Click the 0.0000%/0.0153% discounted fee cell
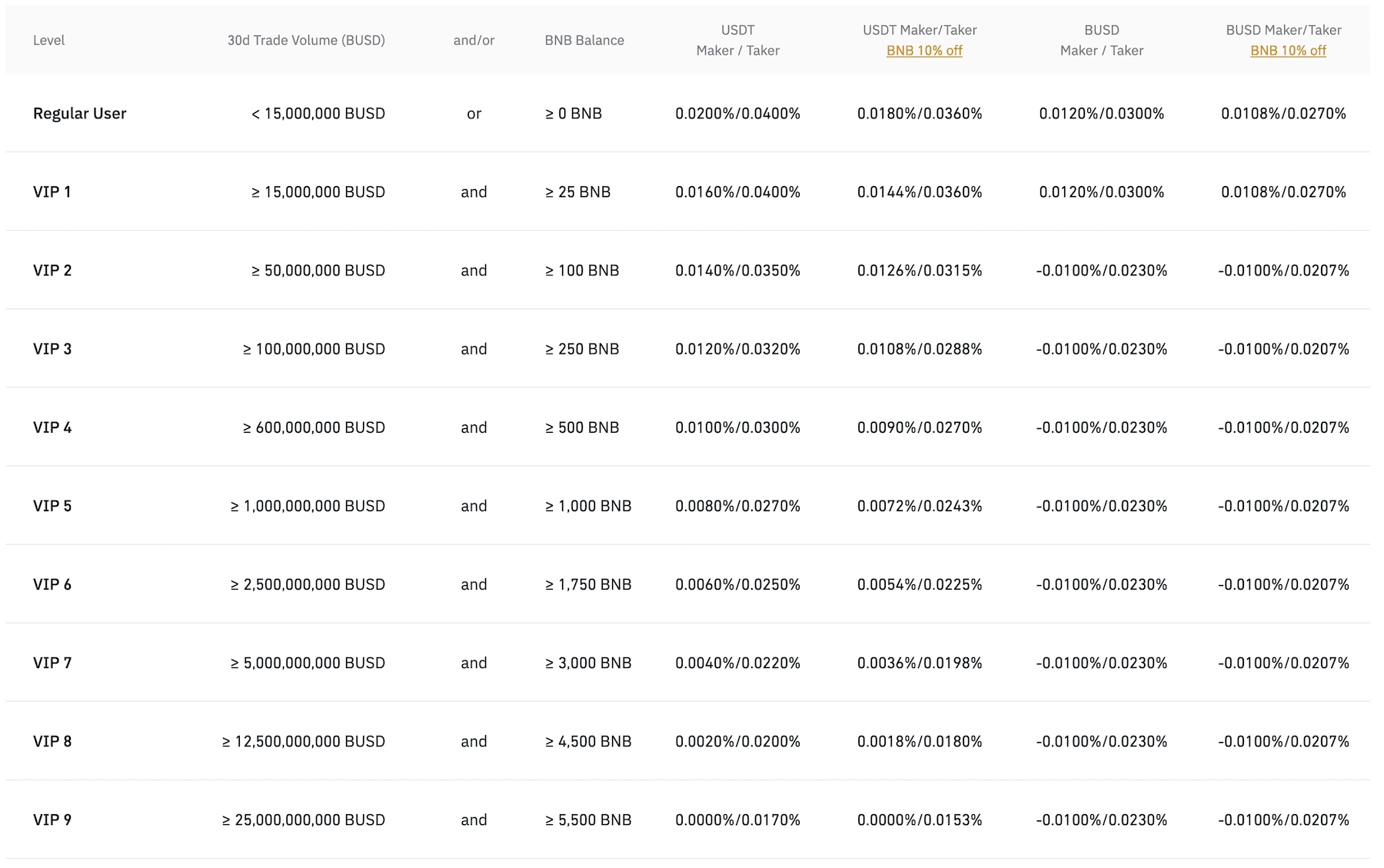 [x=920, y=820]
